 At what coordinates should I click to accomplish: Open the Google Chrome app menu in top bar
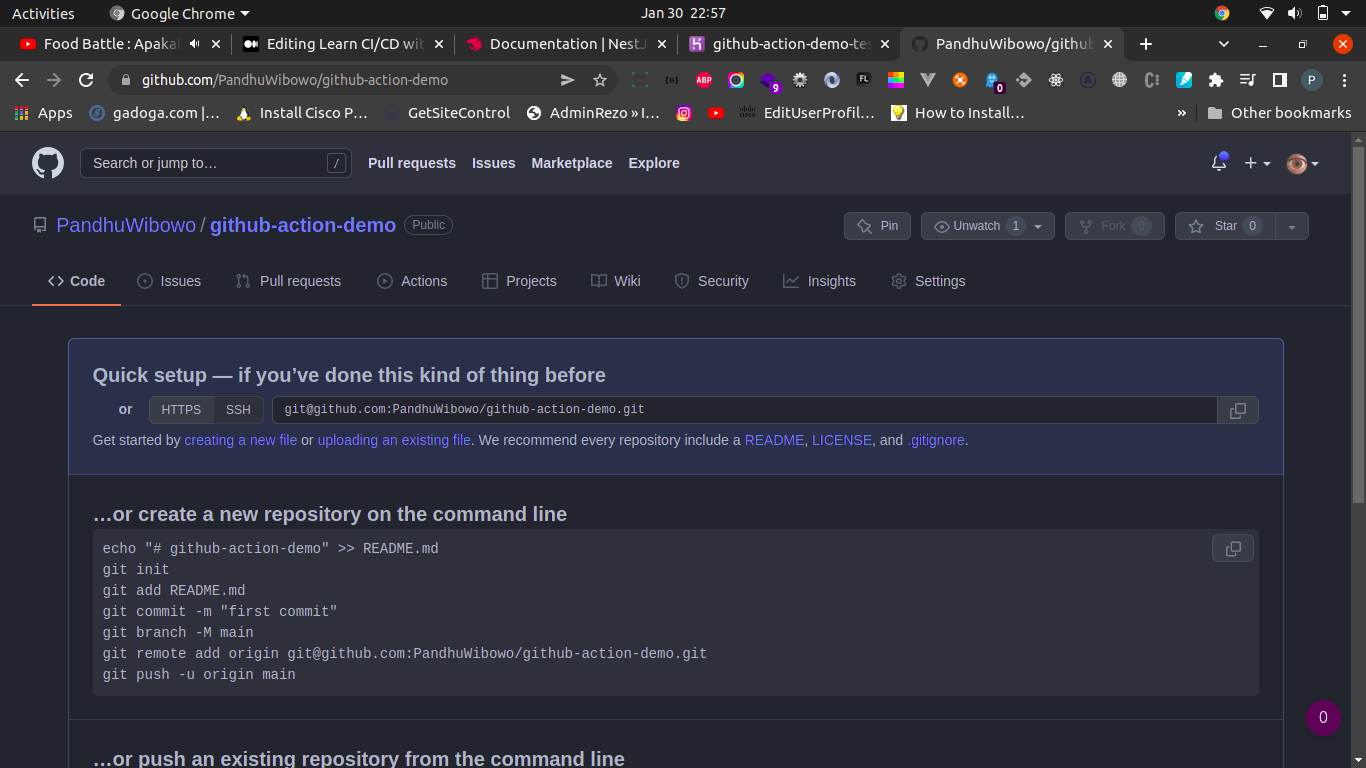[179, 13]
